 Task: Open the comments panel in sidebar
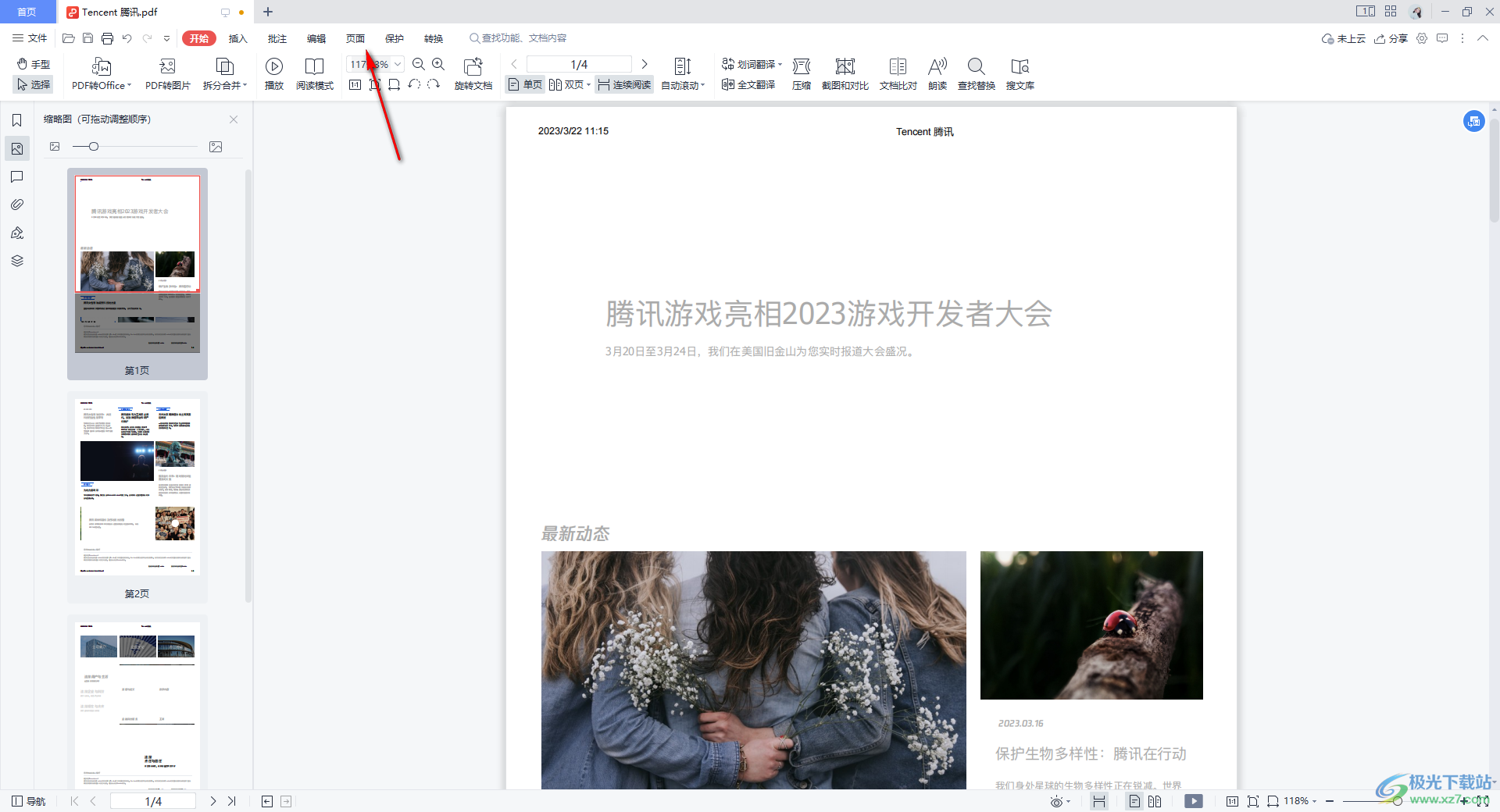(17, 177)
